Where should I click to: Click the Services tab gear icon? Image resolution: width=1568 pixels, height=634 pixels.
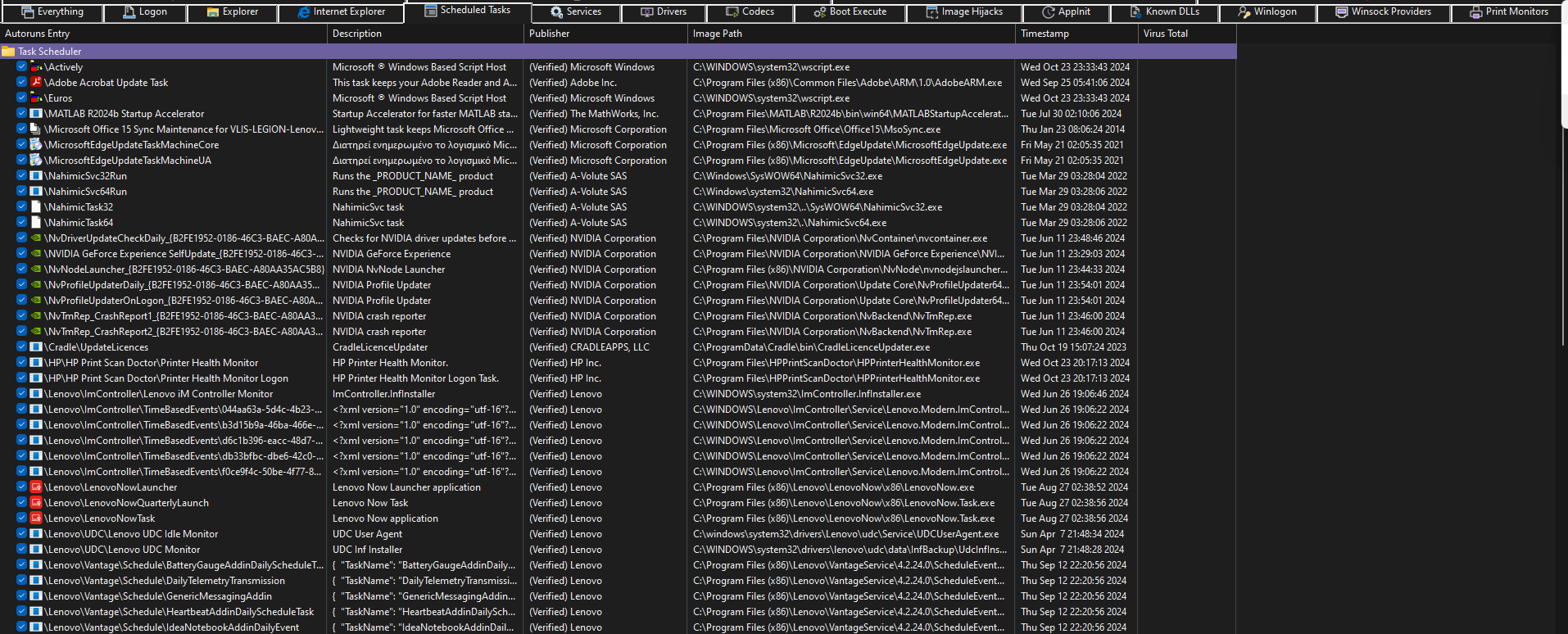(x=557, y=12)
